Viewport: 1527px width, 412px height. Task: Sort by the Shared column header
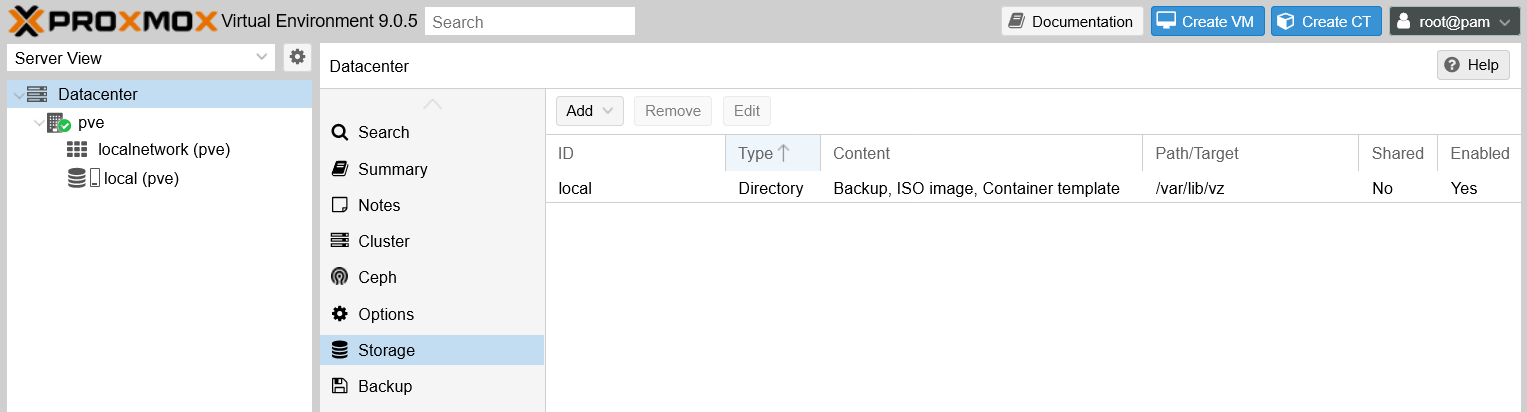pos(1398,153)
